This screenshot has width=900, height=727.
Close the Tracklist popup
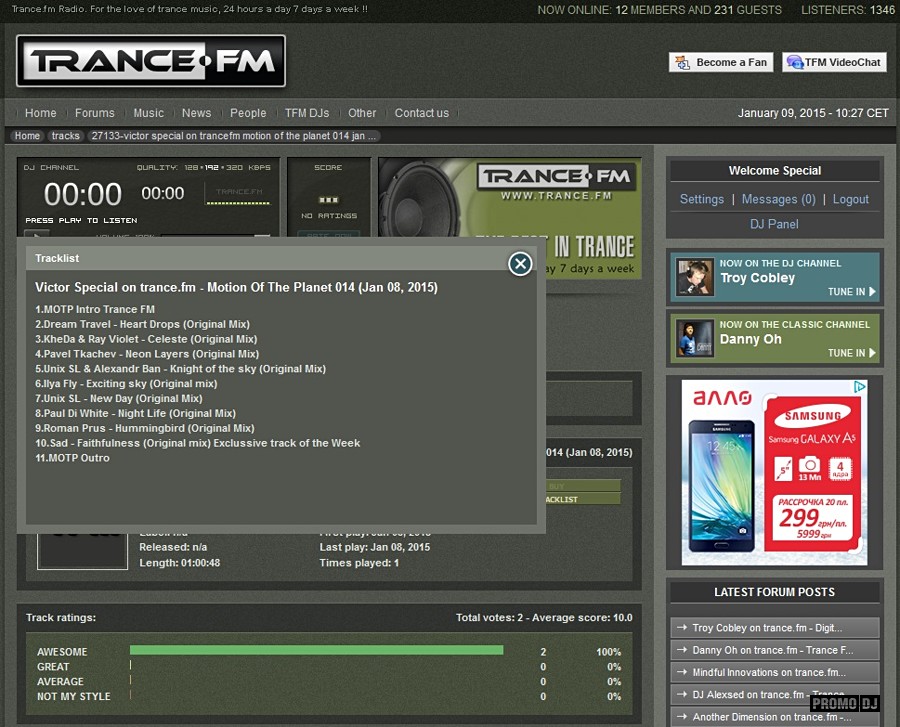[520, 263]
